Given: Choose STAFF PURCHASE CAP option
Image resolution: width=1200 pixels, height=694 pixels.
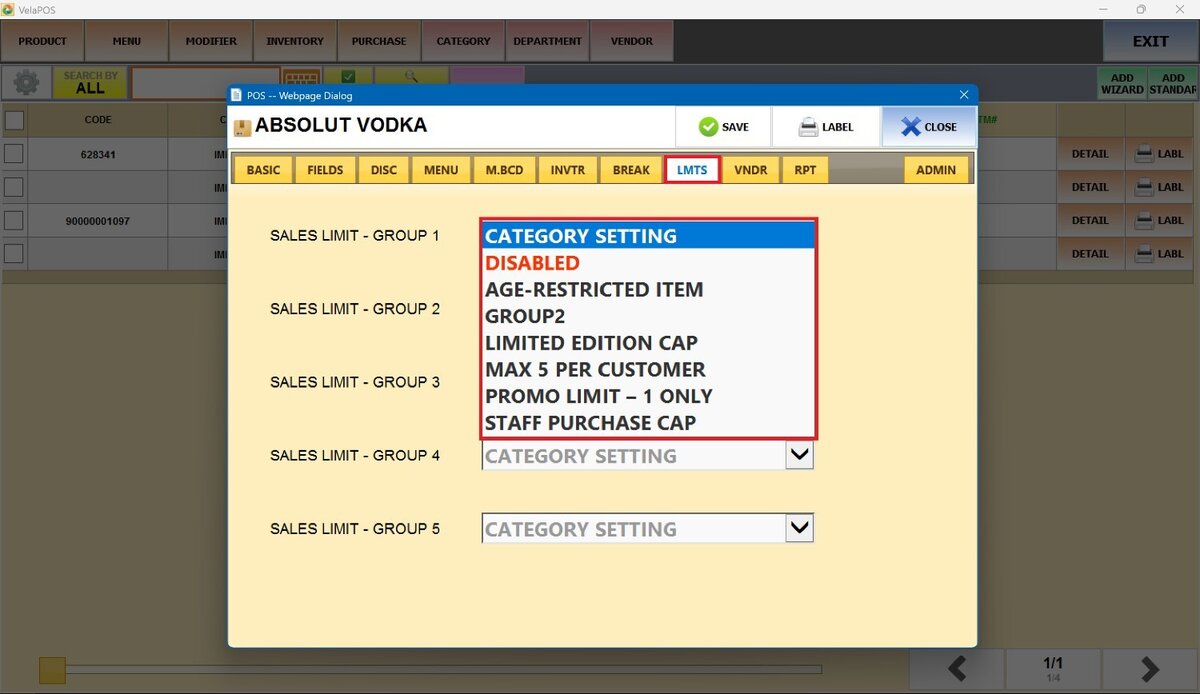Looking at the screenshot, I should coord(648,423).
